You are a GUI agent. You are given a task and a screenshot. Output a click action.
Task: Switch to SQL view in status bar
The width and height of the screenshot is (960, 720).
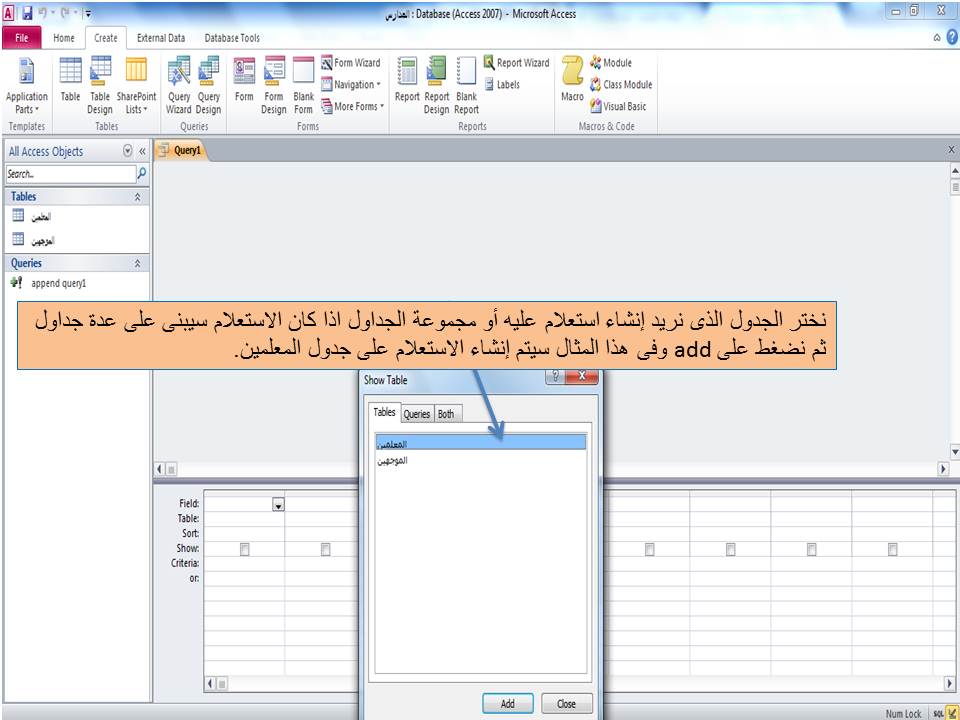tap(938, 714)
